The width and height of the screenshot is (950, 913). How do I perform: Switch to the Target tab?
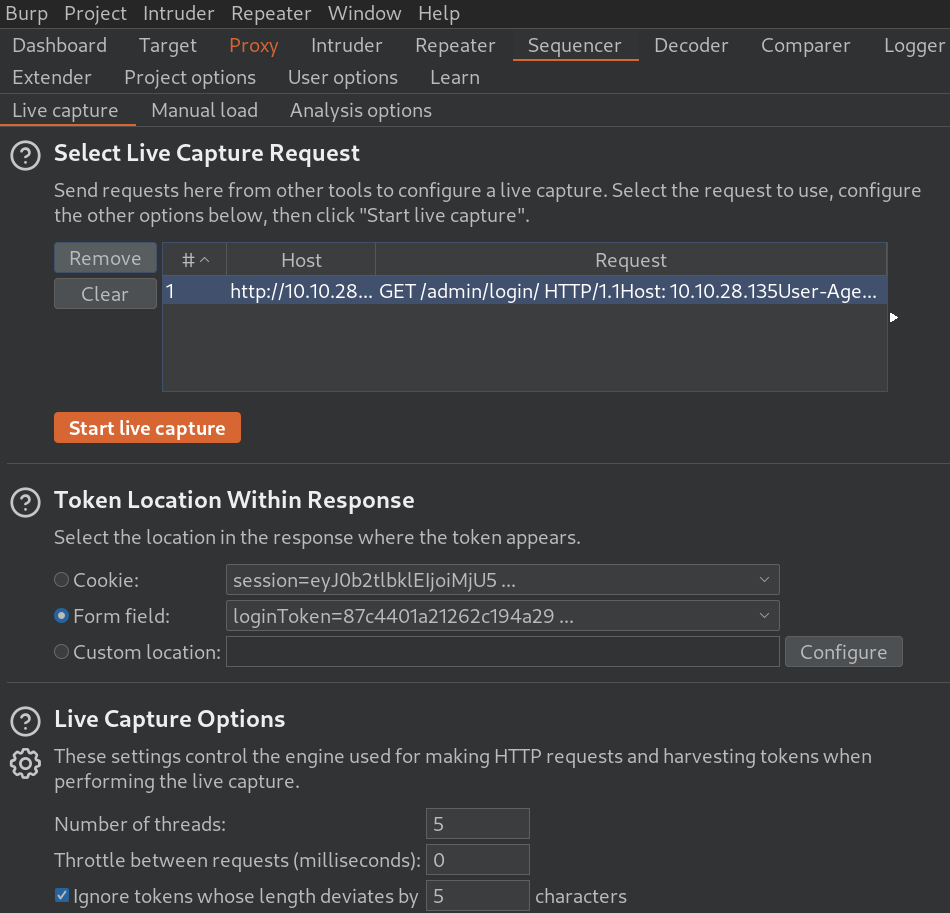click(168, 45)
